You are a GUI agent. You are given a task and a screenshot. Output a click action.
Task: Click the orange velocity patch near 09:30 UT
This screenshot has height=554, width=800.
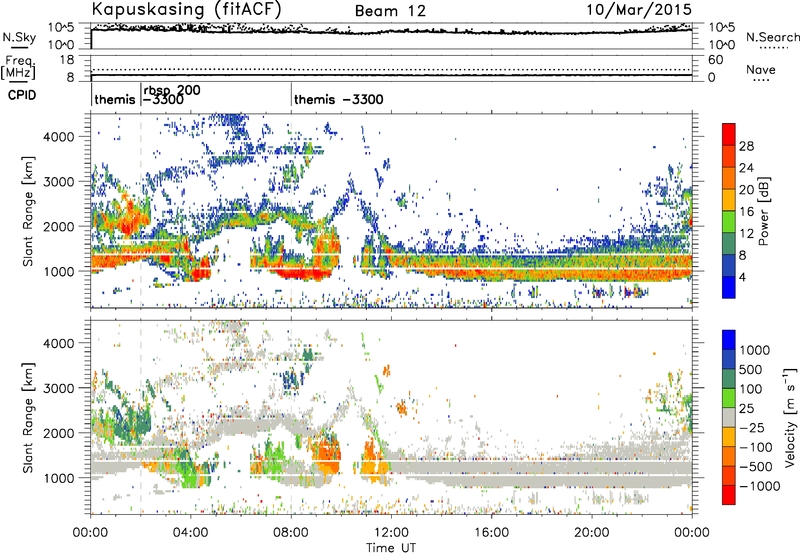(327, 454)
